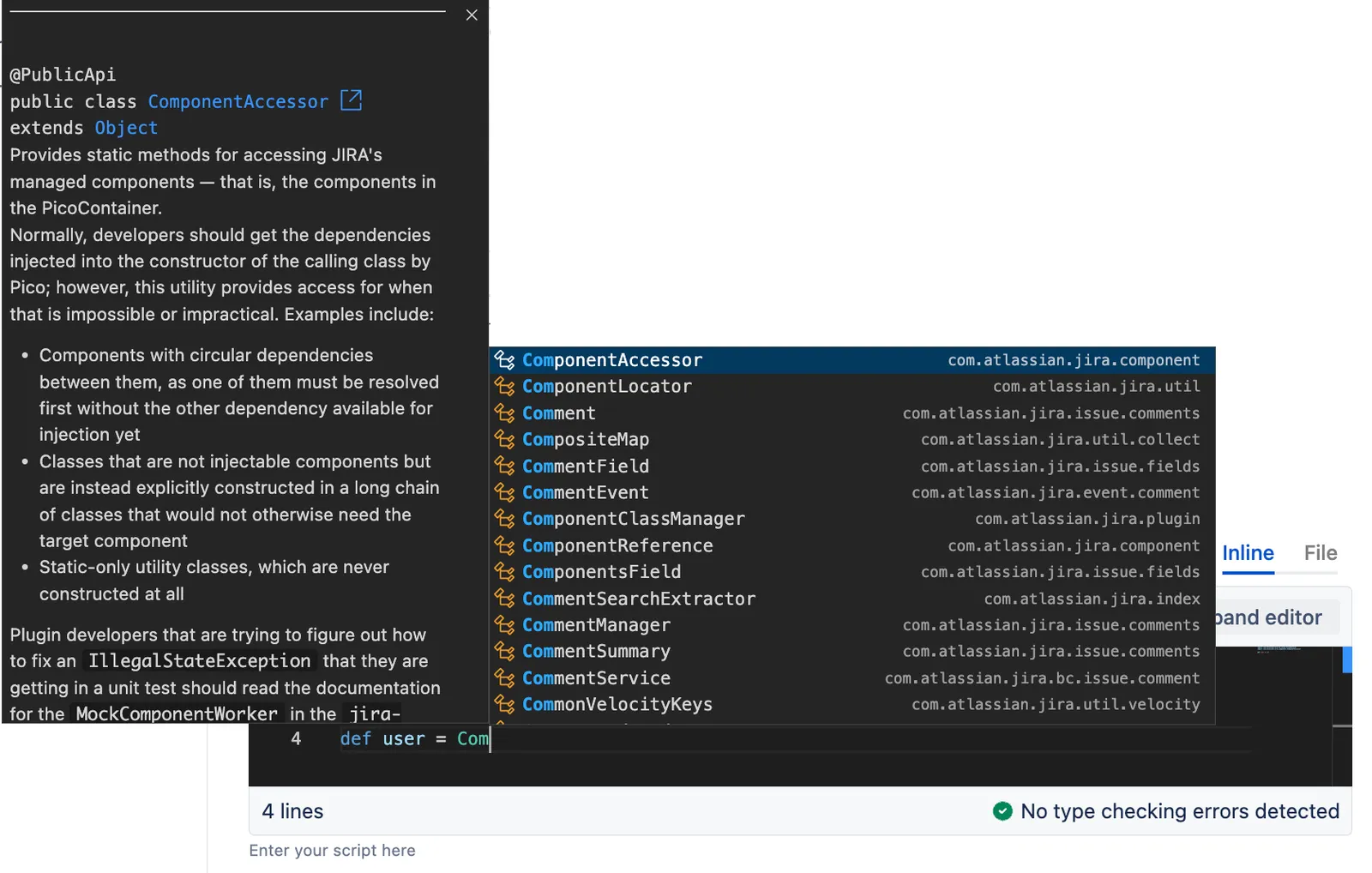Click the expand editor button
The height and width of the screenshot is (873, 1372).
click(x=1277, y=617)
